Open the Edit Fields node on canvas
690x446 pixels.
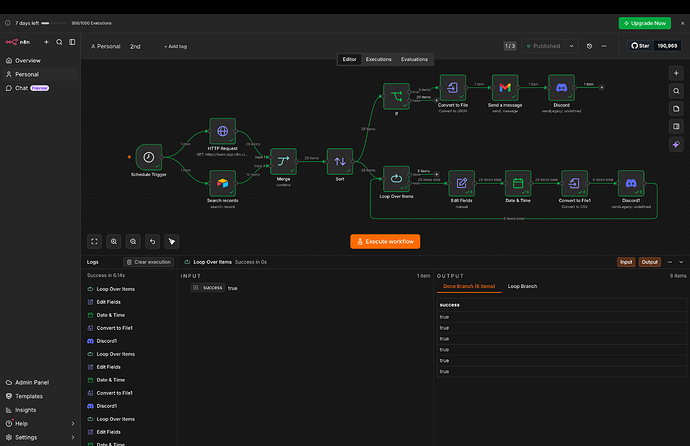tap(462, 183)
